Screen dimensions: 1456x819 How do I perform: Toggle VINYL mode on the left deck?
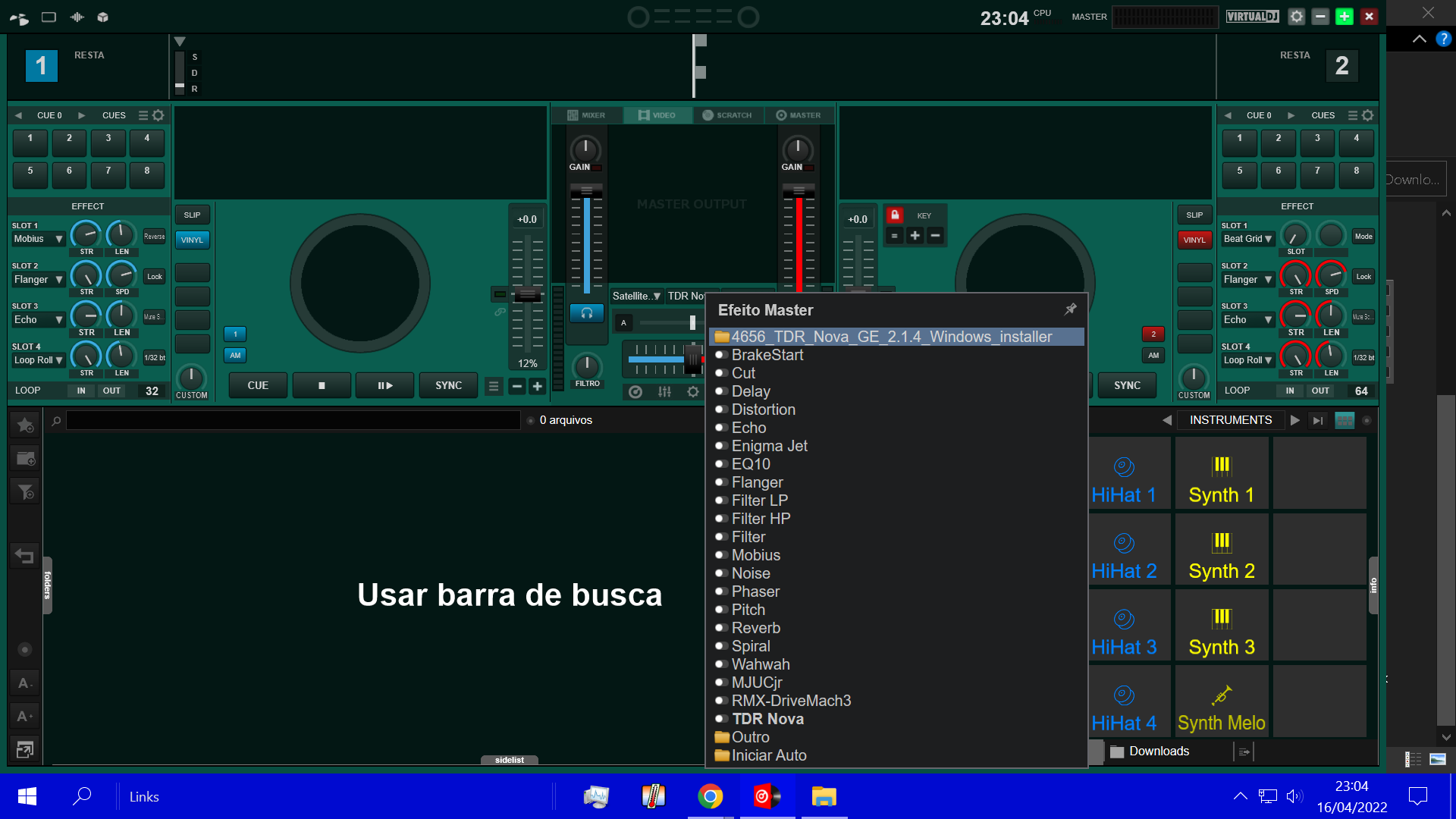(x=192, y=240)
